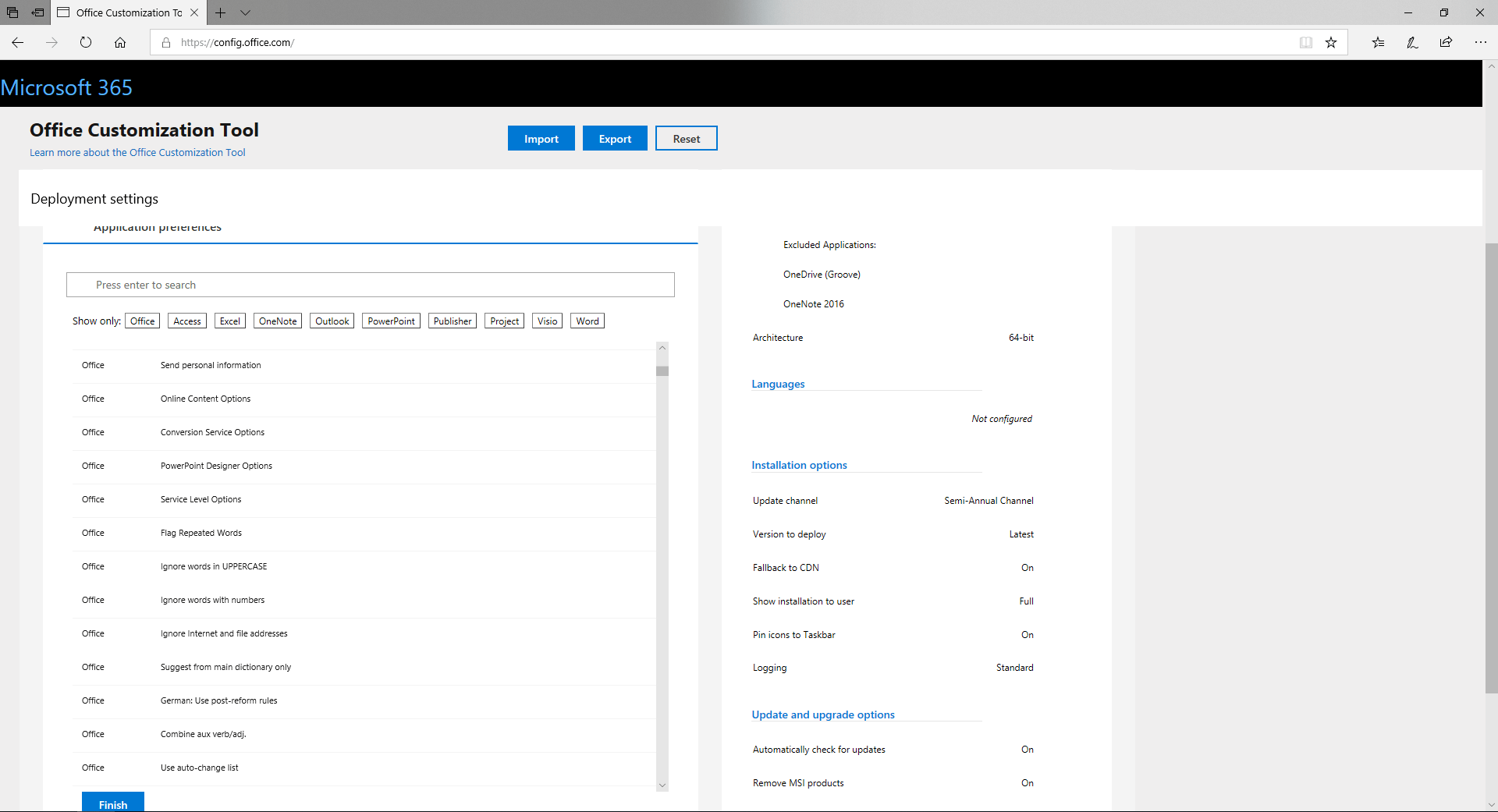Close the Office Customization Tool tab
Screen dimensions: 1498x812
point(194,12)
